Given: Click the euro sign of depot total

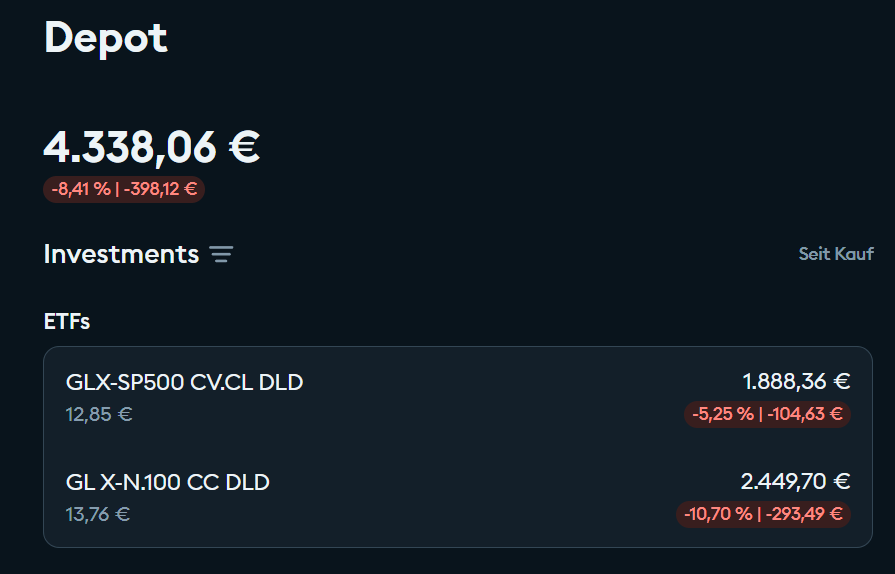Looking at the screenshot, I should point(244,147).
